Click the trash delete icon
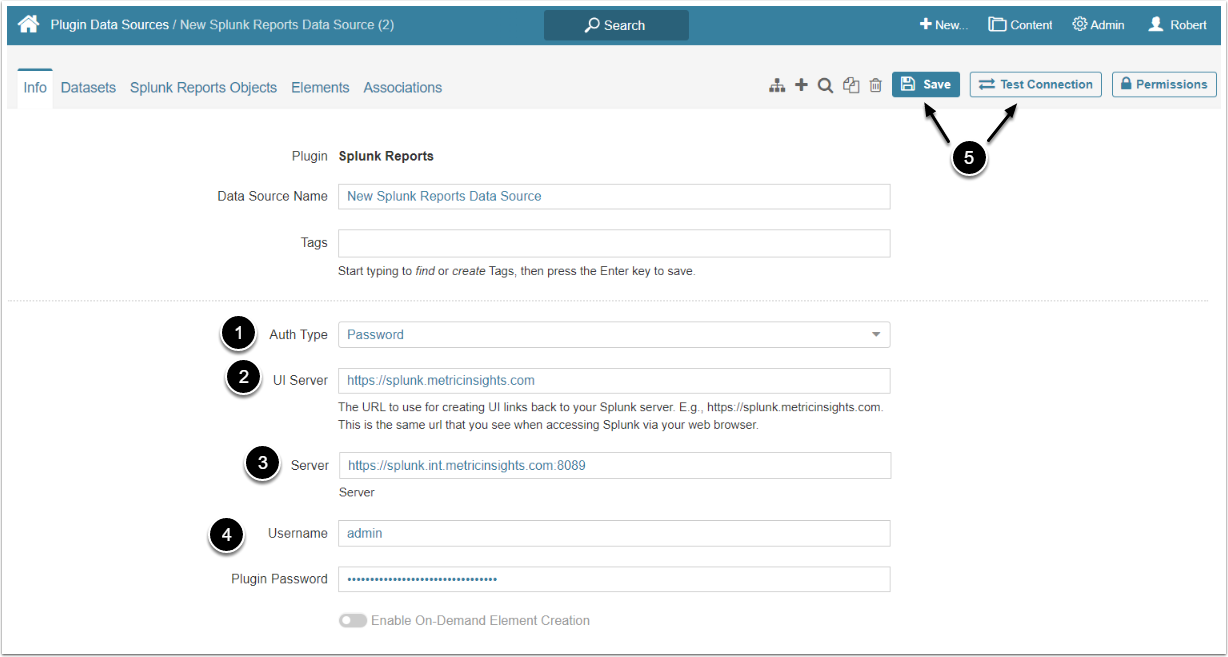 click(x=875, y=86)
